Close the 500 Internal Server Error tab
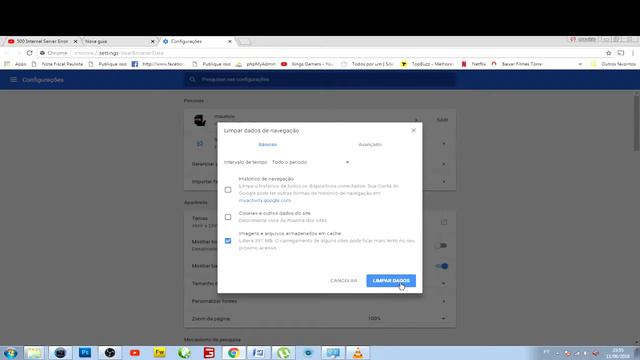Screen dimensions: 640x360 [x=75, y=41]
